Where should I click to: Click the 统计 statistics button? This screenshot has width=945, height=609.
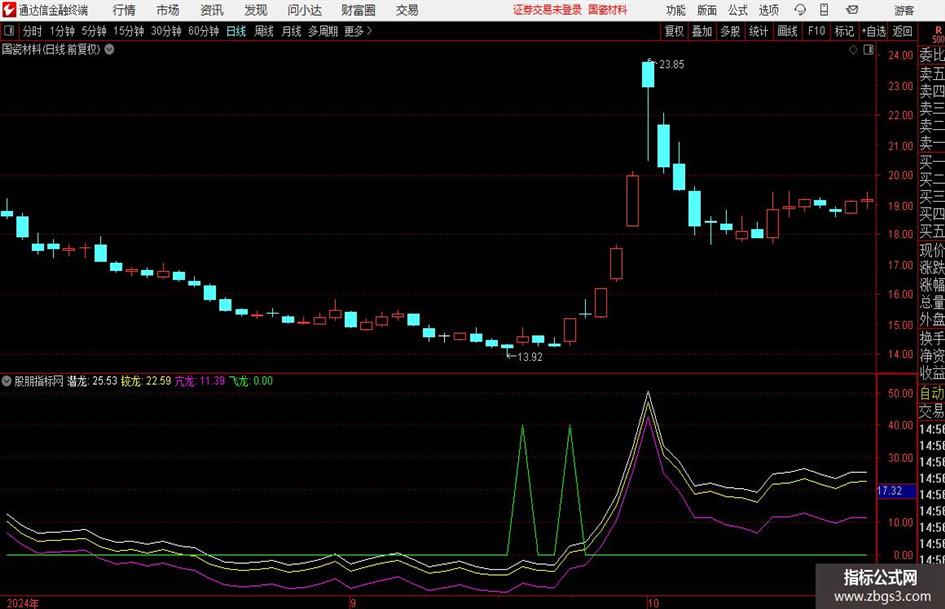pos(759,31)
